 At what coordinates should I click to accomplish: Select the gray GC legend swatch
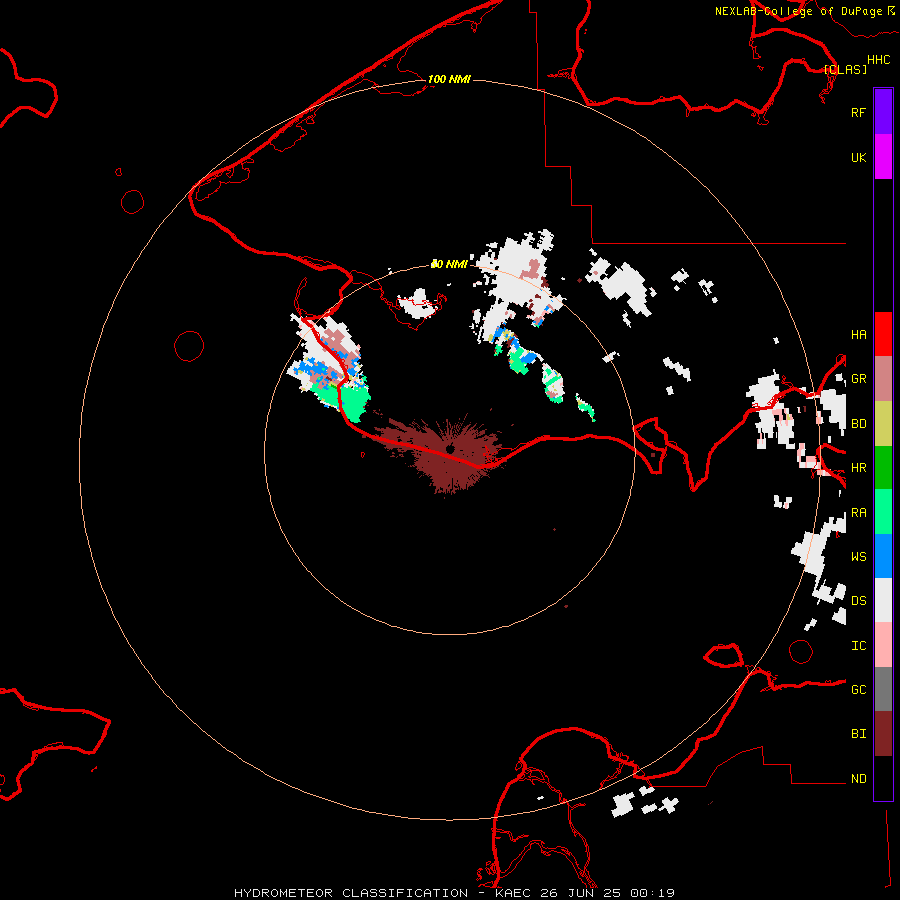click(883, 689)
